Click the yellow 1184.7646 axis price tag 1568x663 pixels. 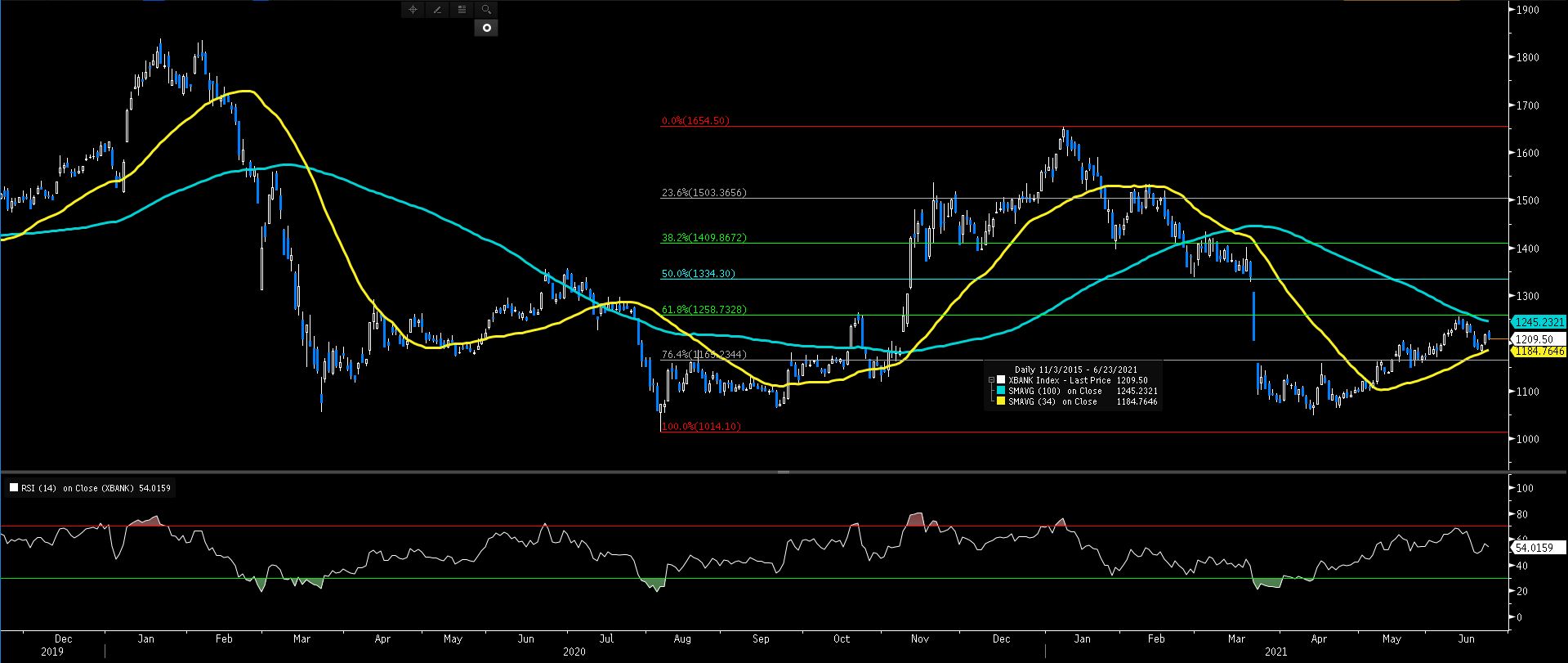tap(1539, 352)
